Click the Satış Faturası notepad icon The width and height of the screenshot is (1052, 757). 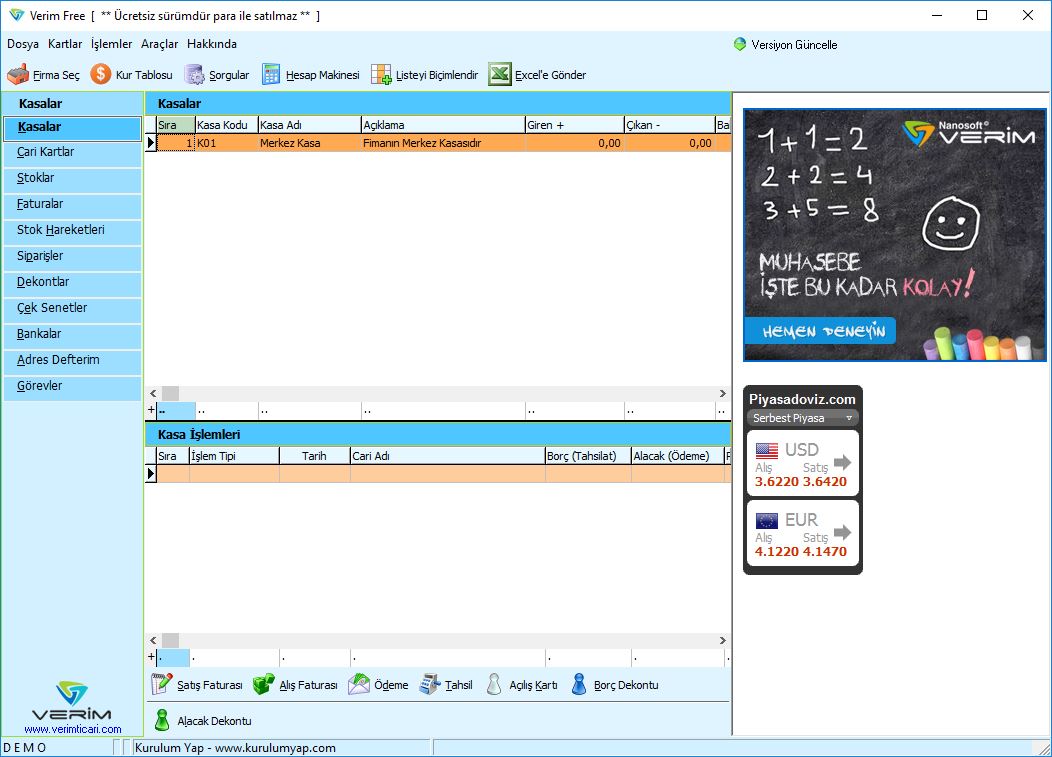coord(161,684)
